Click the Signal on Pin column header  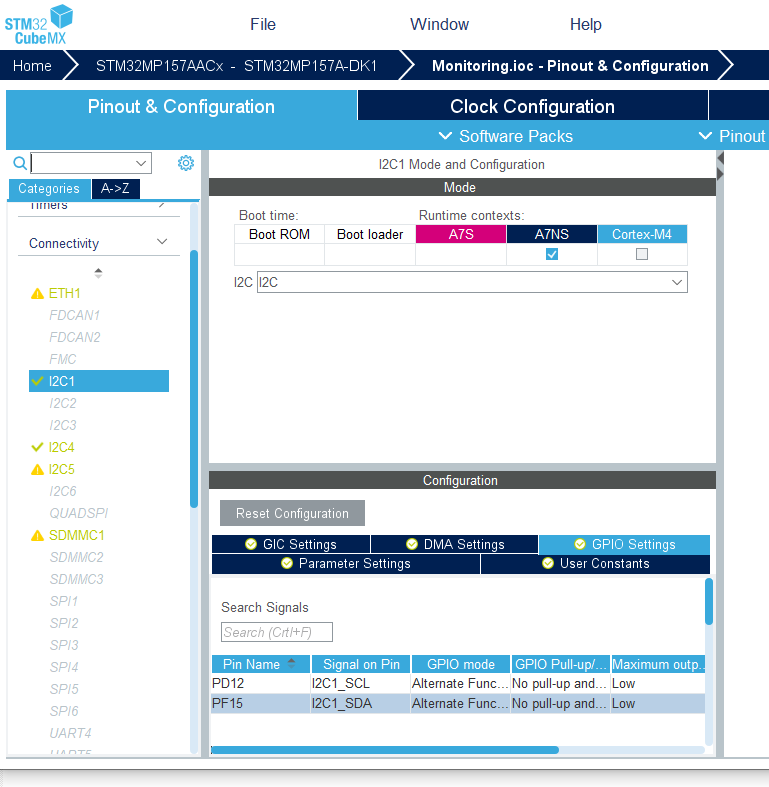pos(361,664)
